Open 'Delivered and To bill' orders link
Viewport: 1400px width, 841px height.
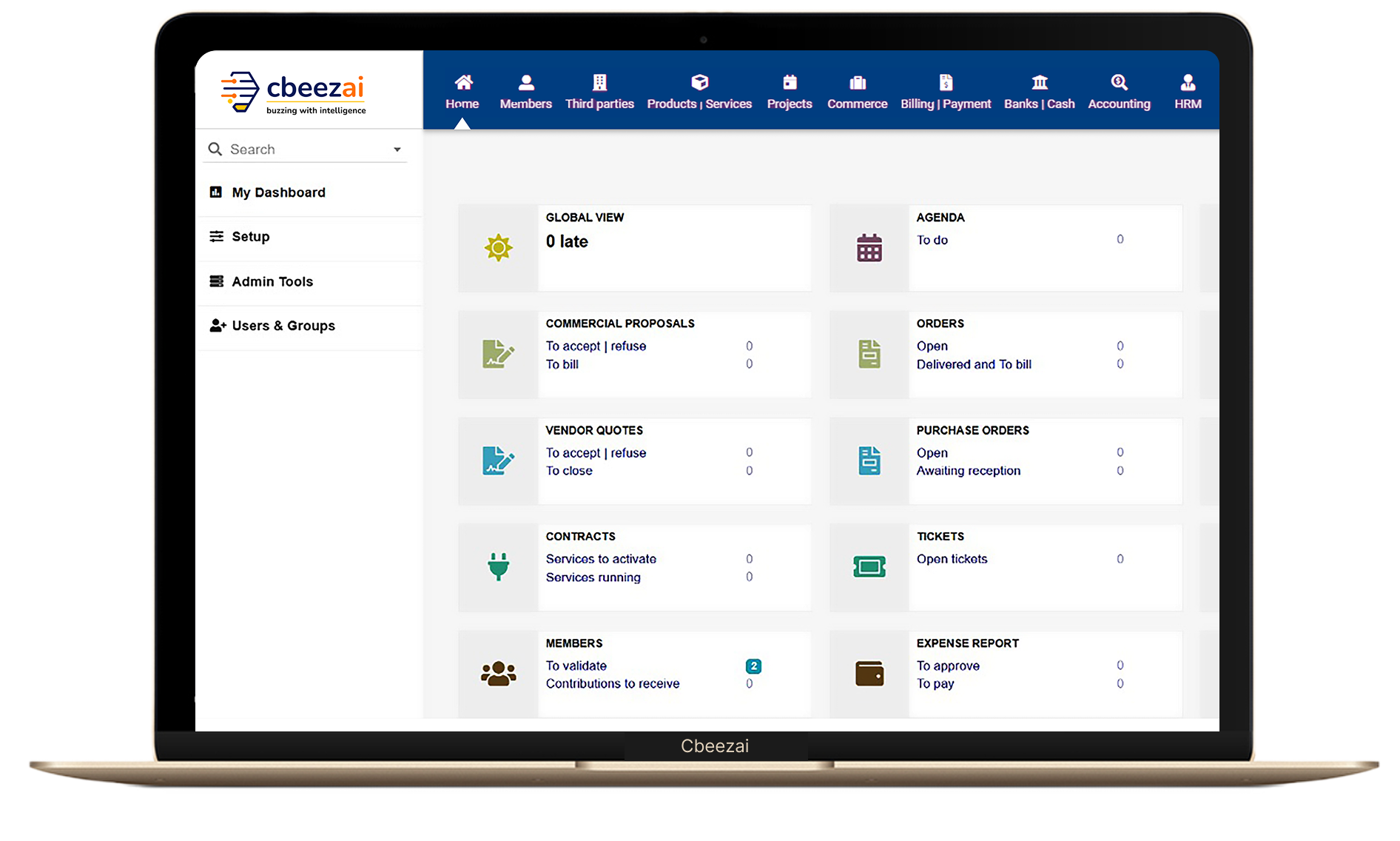click(974, 364)
